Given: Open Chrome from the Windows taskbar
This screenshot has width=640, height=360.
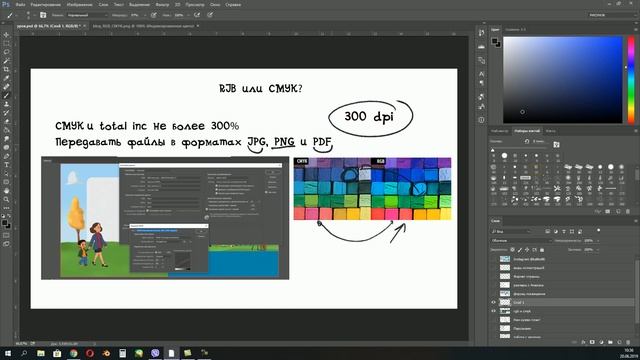Looking at the screenshot, I should point(73,353).
